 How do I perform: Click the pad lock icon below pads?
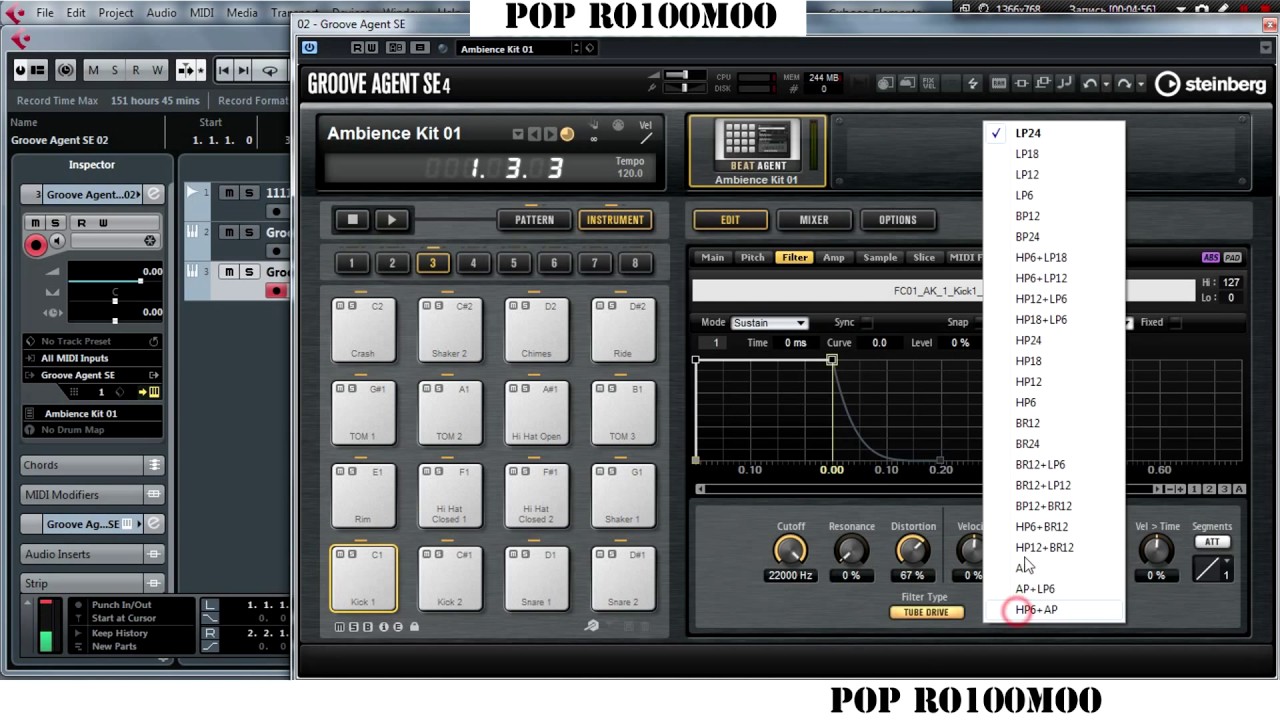414,627
